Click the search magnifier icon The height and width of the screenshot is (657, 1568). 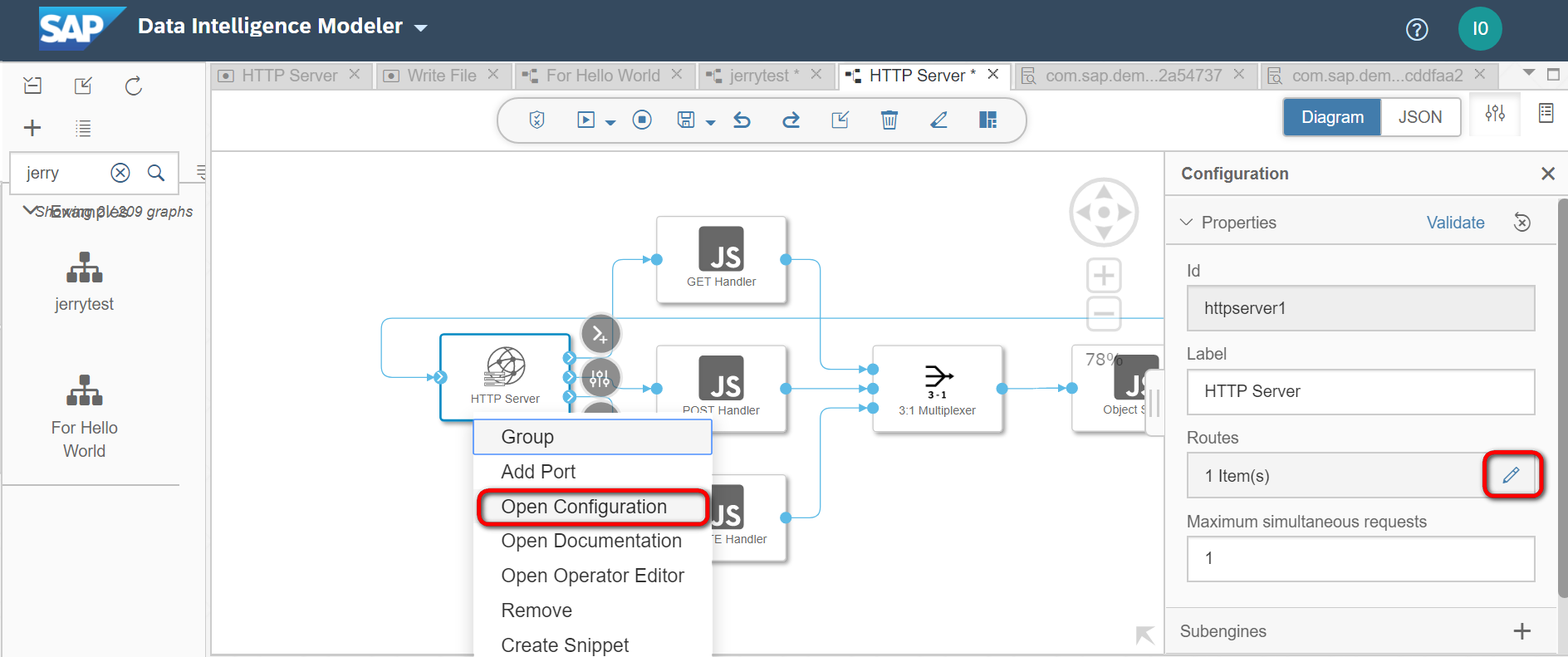tap(156, 173)
